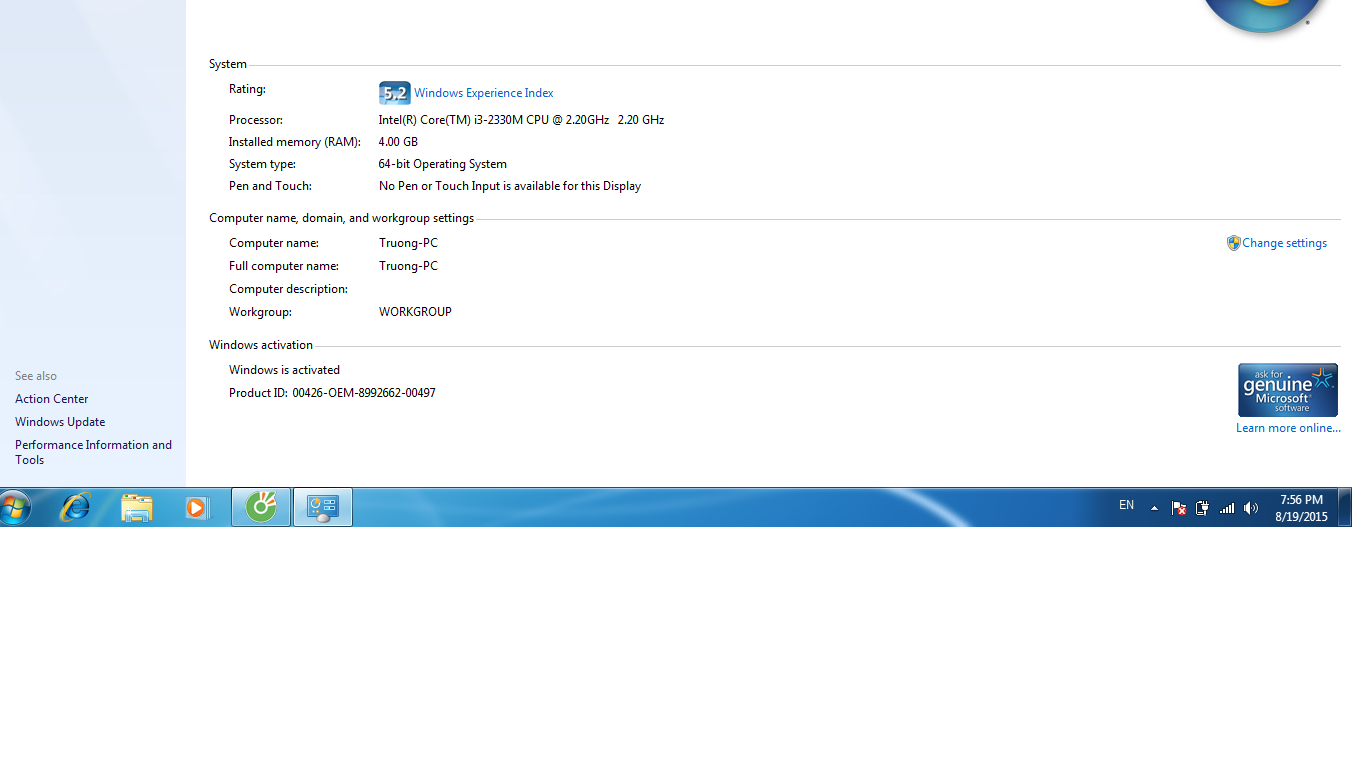Image resolution: width=1366 pixels, height=768 pixels.
Task: Open Windows Media Player from taskbar
Action: 198,508
